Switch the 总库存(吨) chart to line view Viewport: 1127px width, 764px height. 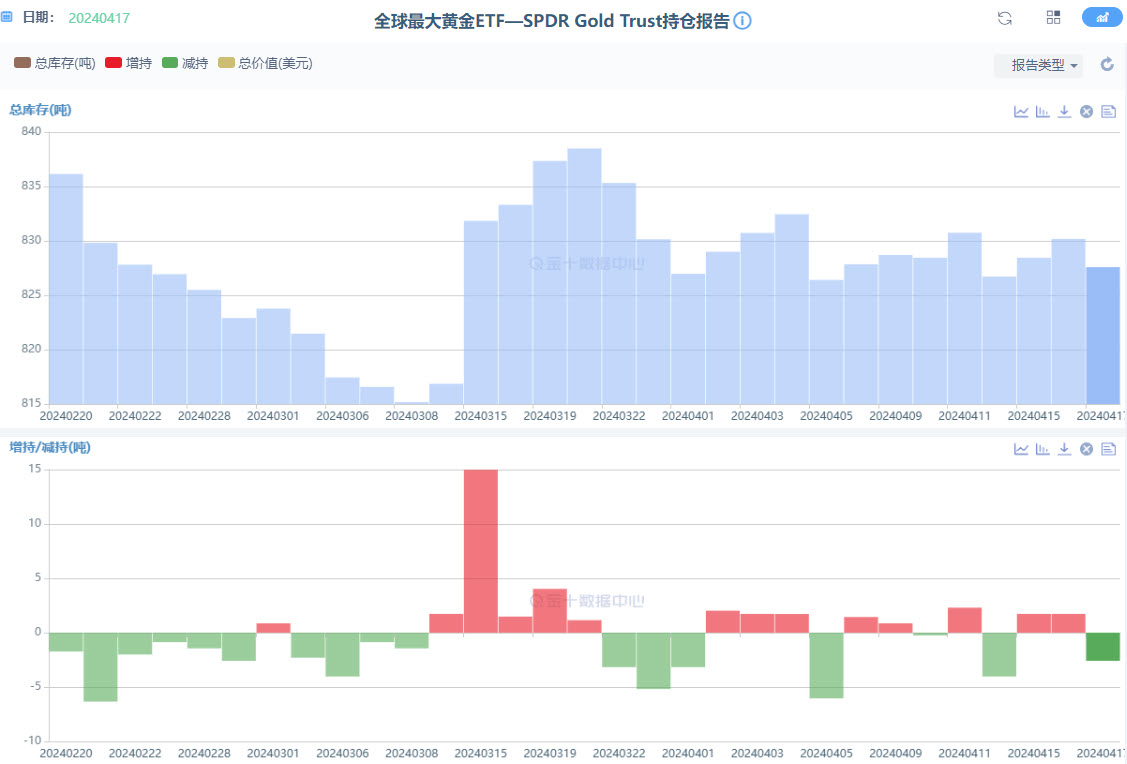click(1021, 111)
